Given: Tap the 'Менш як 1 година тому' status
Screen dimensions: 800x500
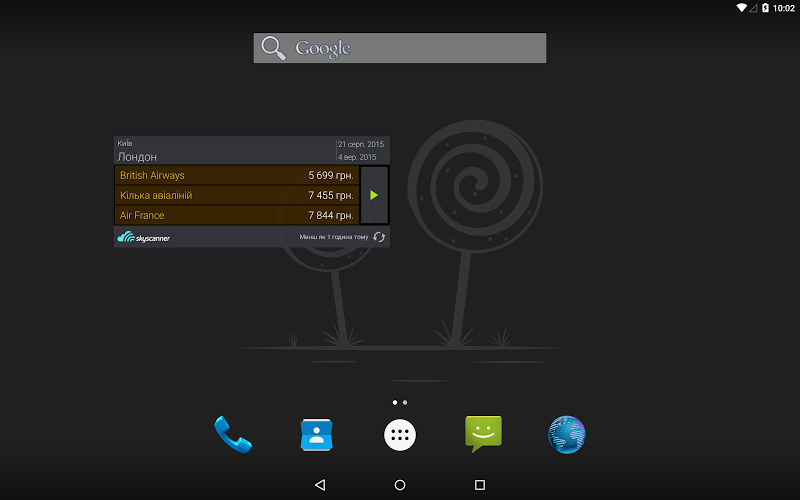Looking at the screenshot, I should [x=334, y=237].
